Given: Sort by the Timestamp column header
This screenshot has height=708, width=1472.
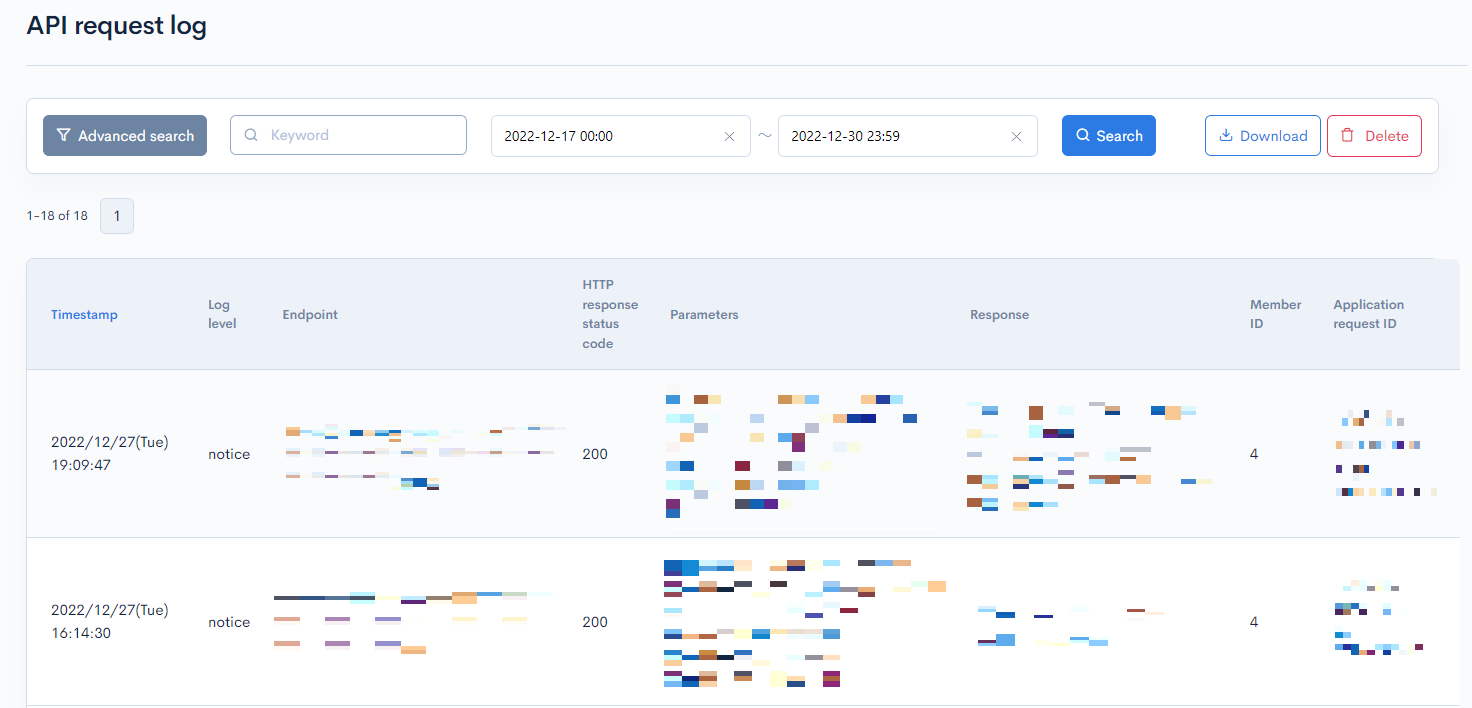Looking at the screenshot, I should click(84, 315).
